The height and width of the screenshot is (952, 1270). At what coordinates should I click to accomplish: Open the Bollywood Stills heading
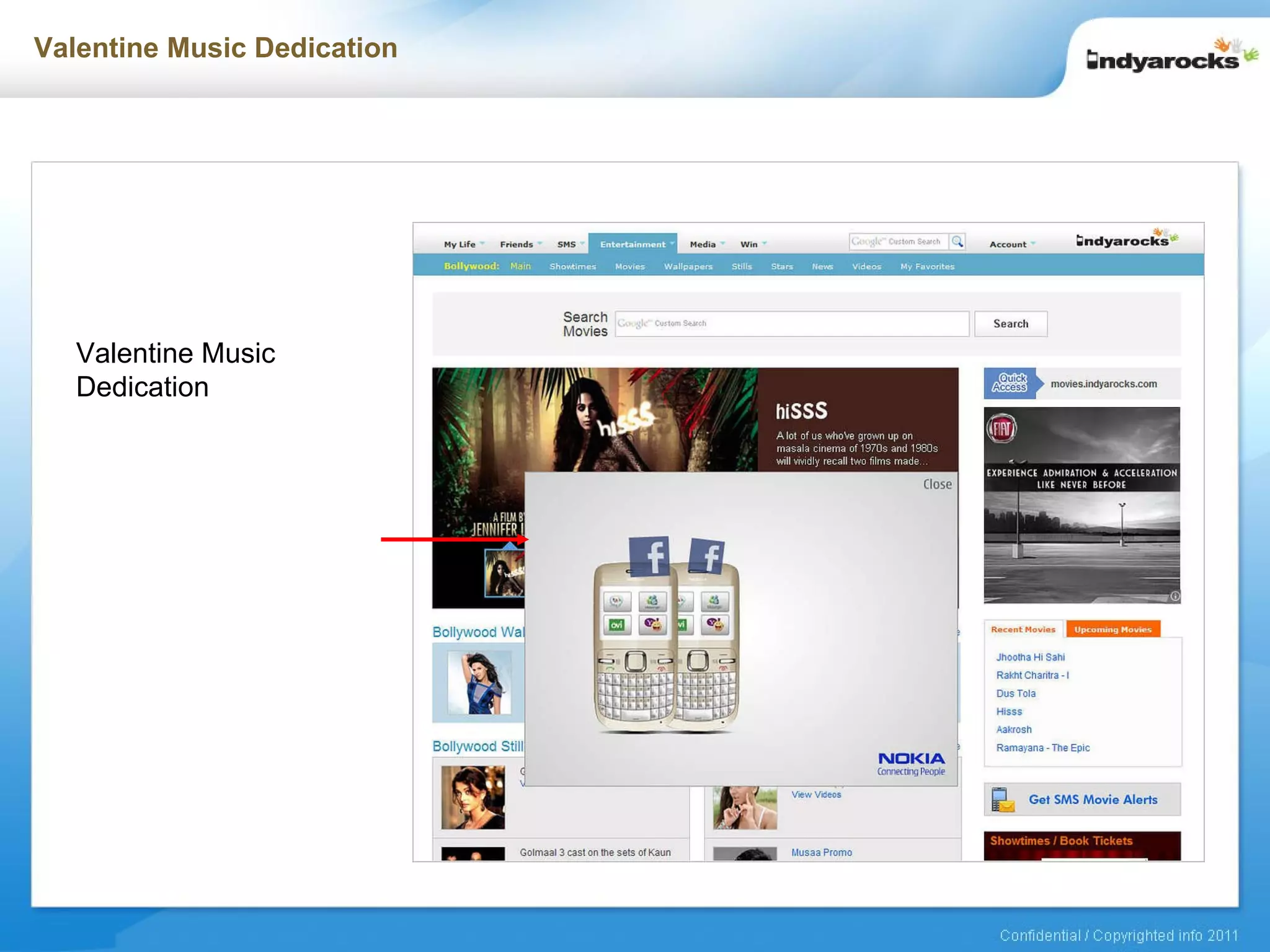[478, 746]
